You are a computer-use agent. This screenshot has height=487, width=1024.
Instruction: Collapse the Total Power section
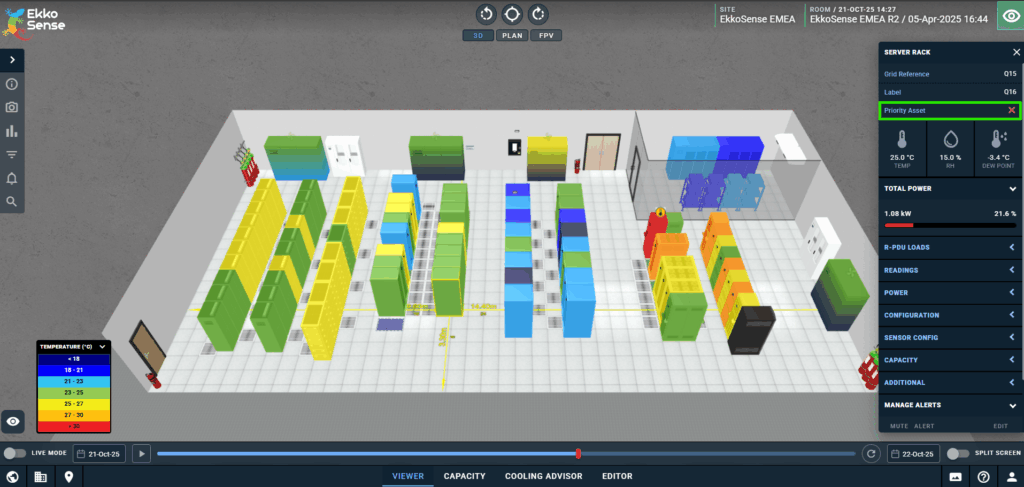click(x=950, y=189)
